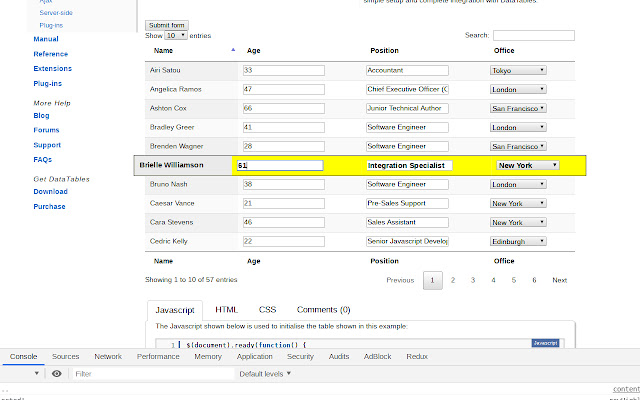
Task: Open the Office dropdown for Cedric Kelly
Action: coord(518,241)
